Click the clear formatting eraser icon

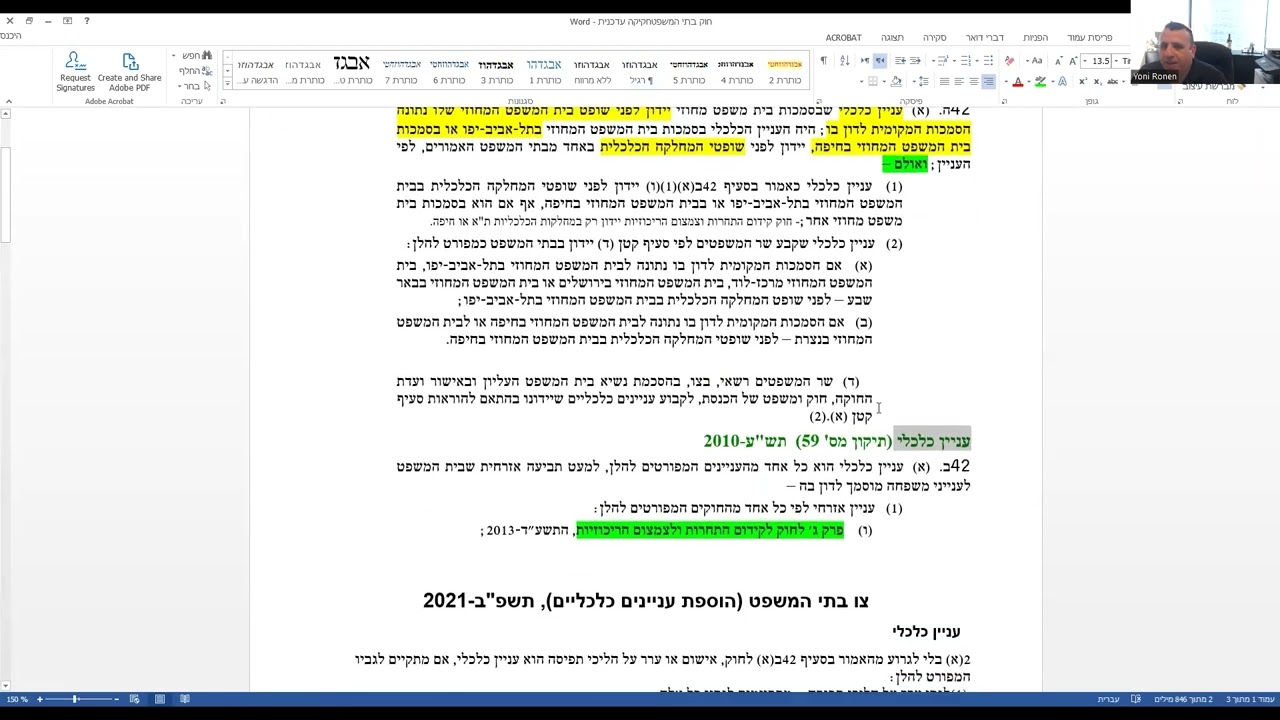click(x=1009, y=61)
